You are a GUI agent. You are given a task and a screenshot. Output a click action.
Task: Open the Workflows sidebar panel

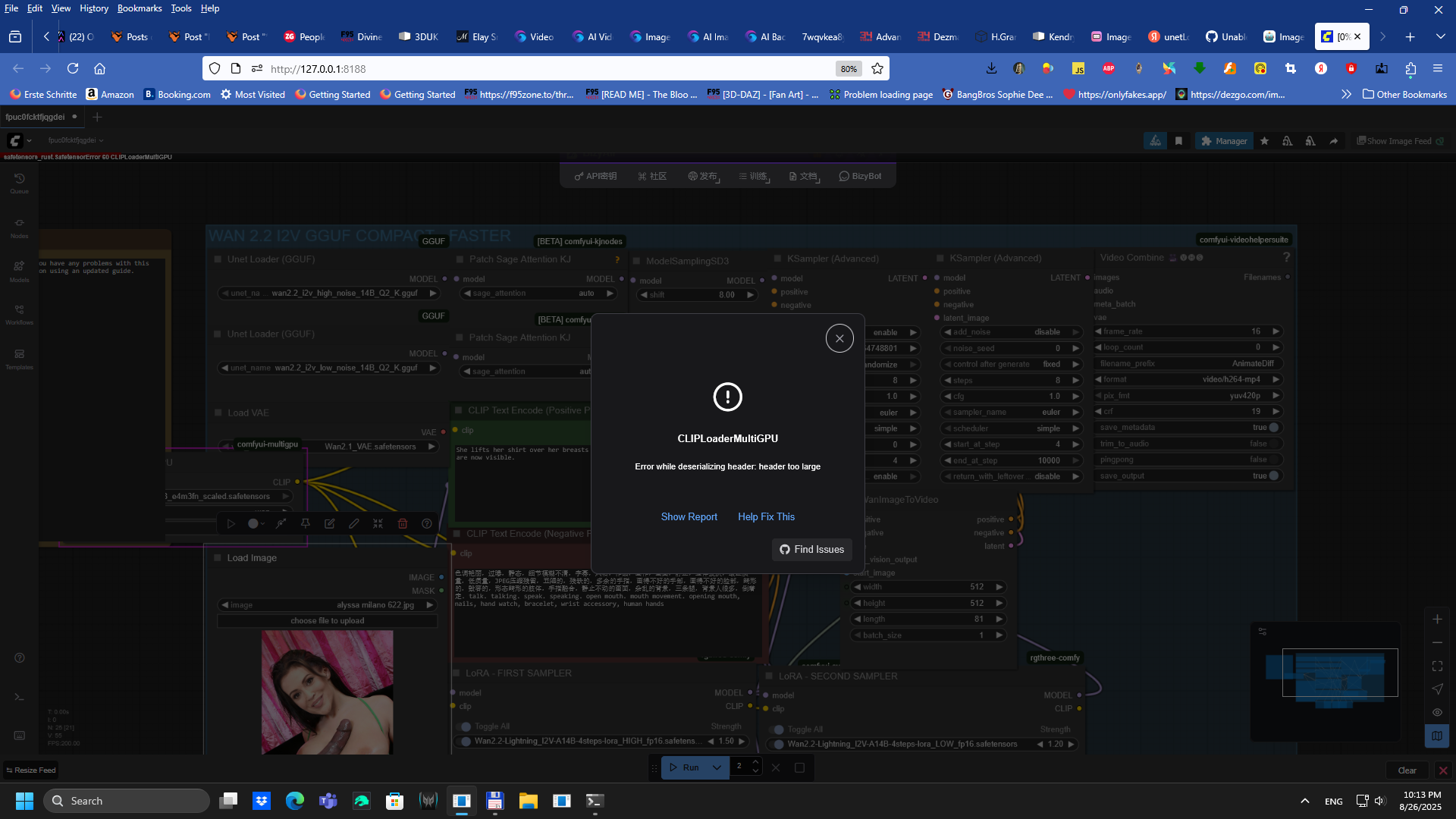19,314
